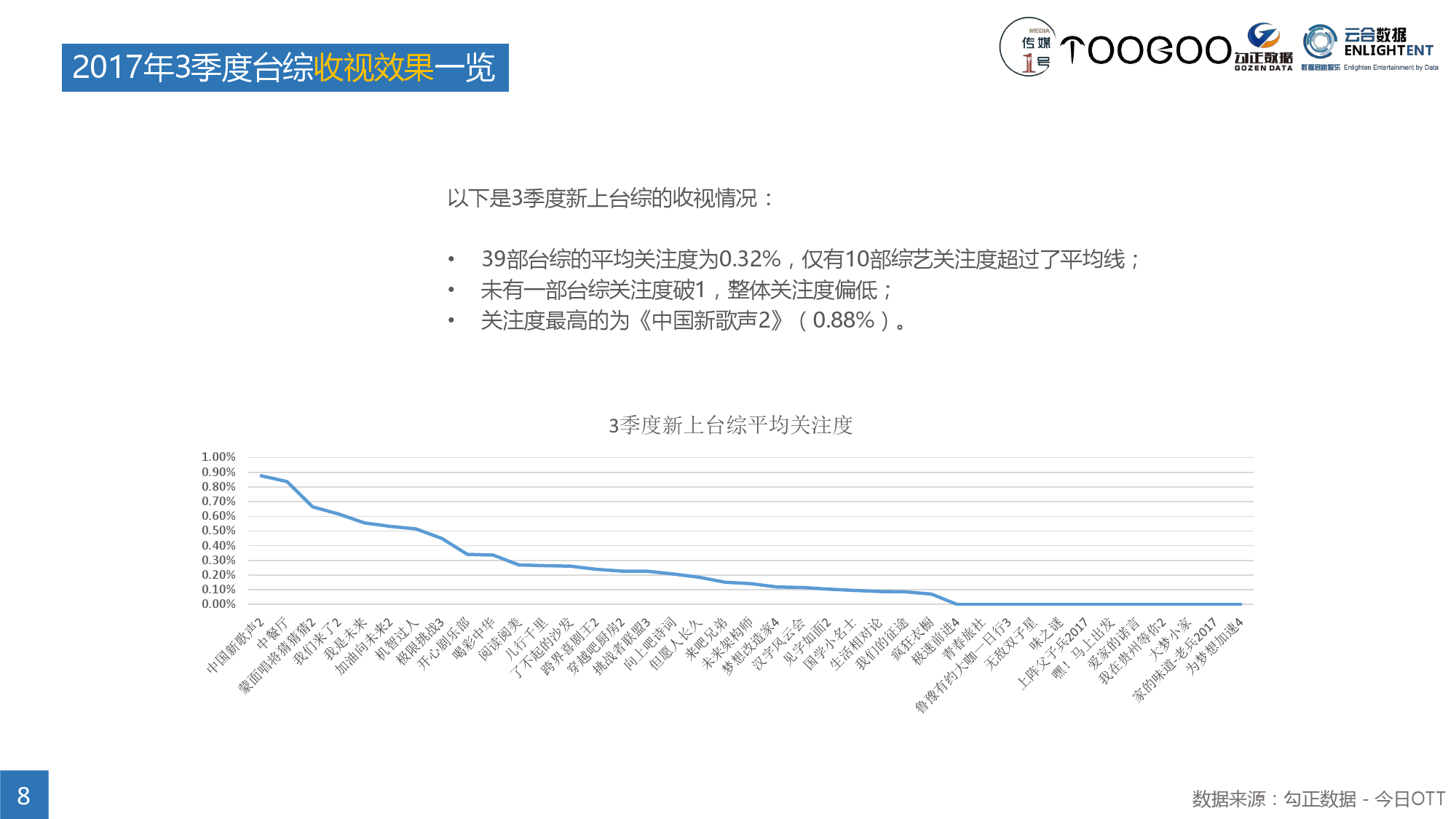This screenshot has width=1456, height=819.
Task: Click the second bullet about 整体关注度偏低
Action: pos(686,290)
